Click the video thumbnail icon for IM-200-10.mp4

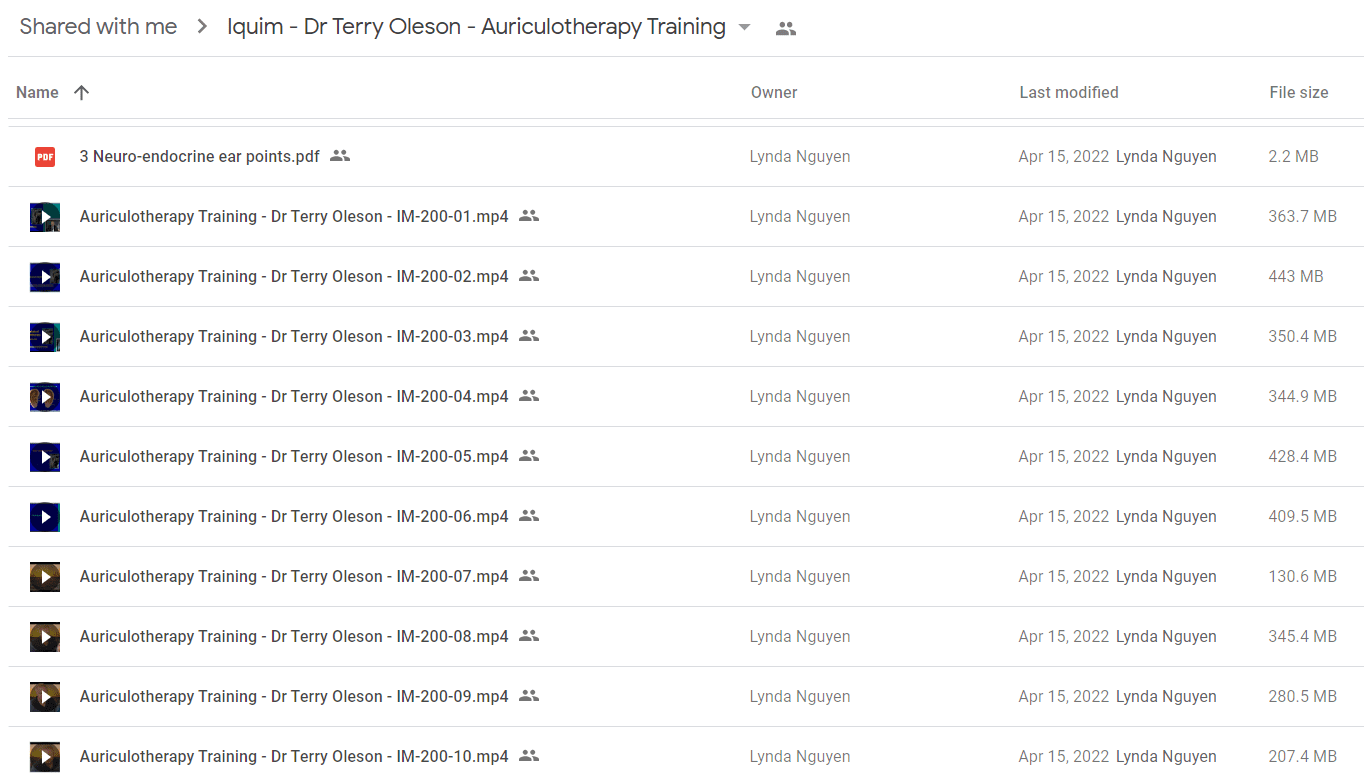(45, 757)
